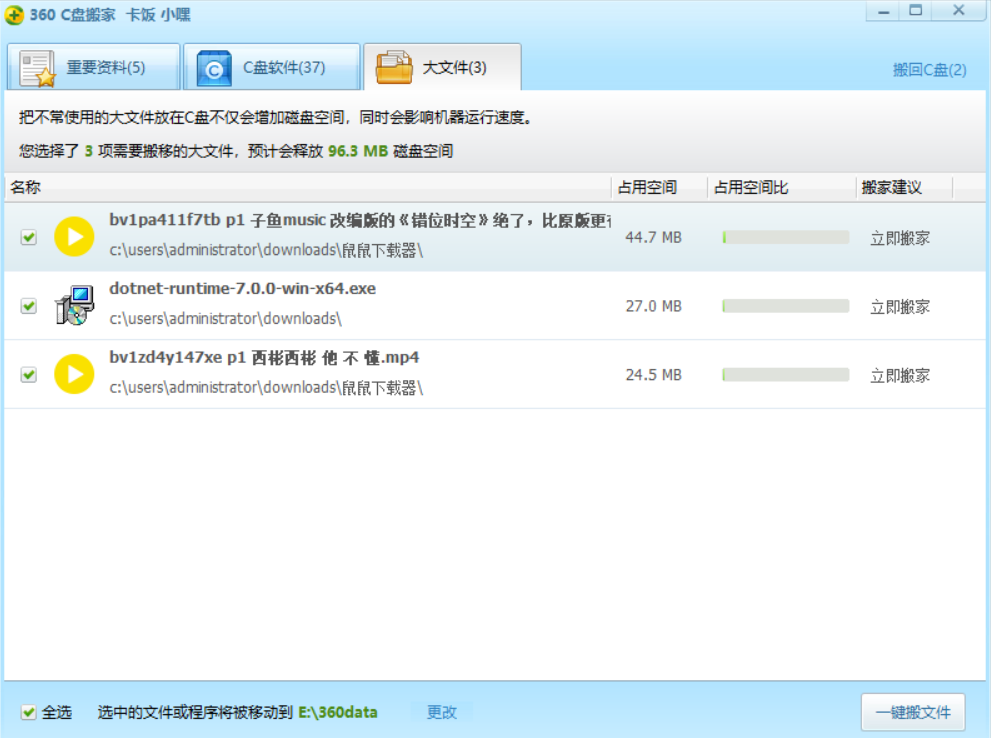Click the 24.5 MB size value

click(654, 375)
